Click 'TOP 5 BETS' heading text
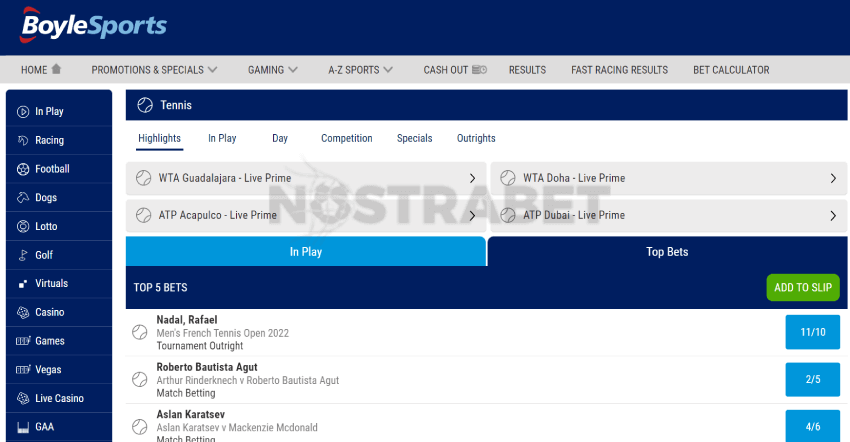Viewport: 850px width, 442px height. pos(160,287)
